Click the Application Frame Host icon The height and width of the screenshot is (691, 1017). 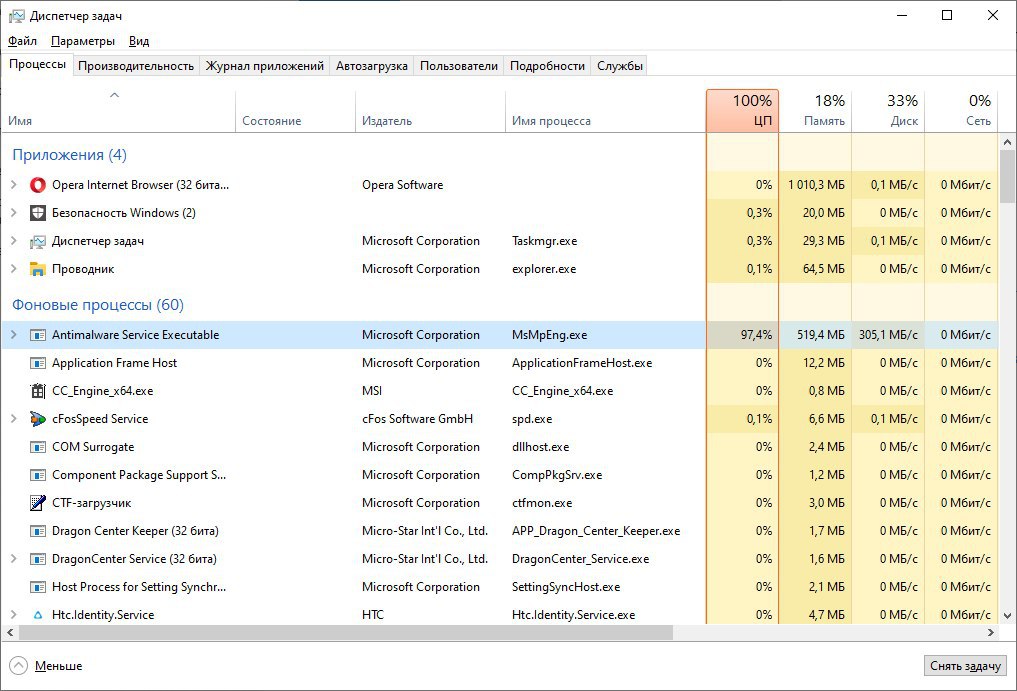pos(38,363)
